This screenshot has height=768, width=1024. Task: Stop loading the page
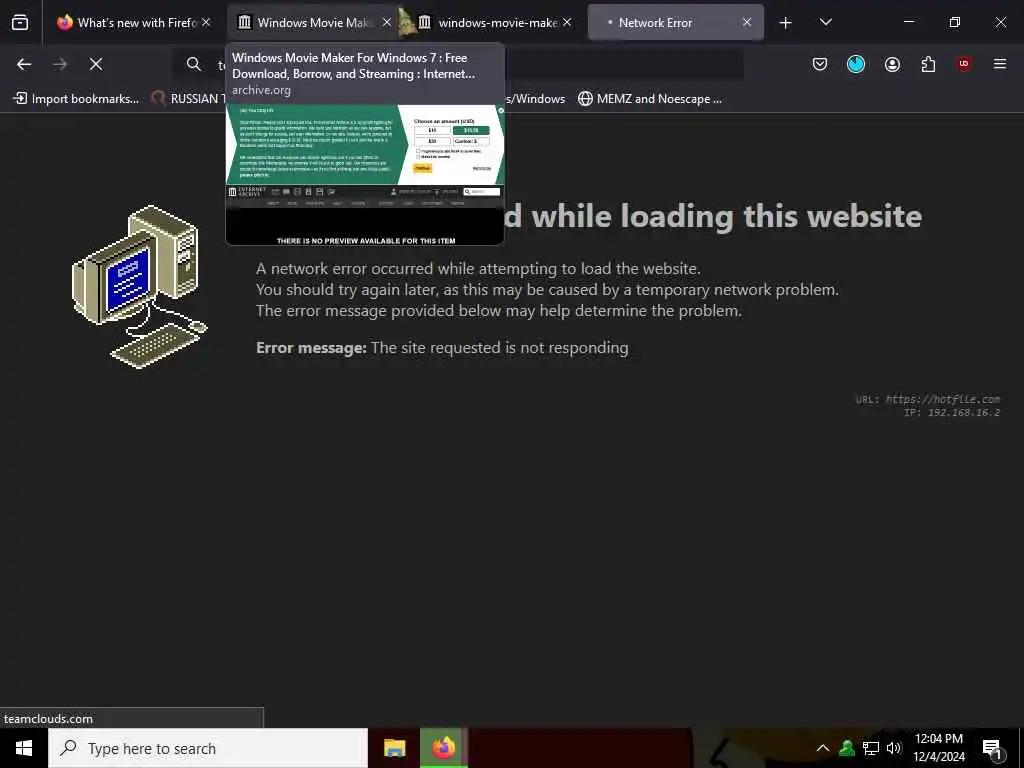coord(96,64)
